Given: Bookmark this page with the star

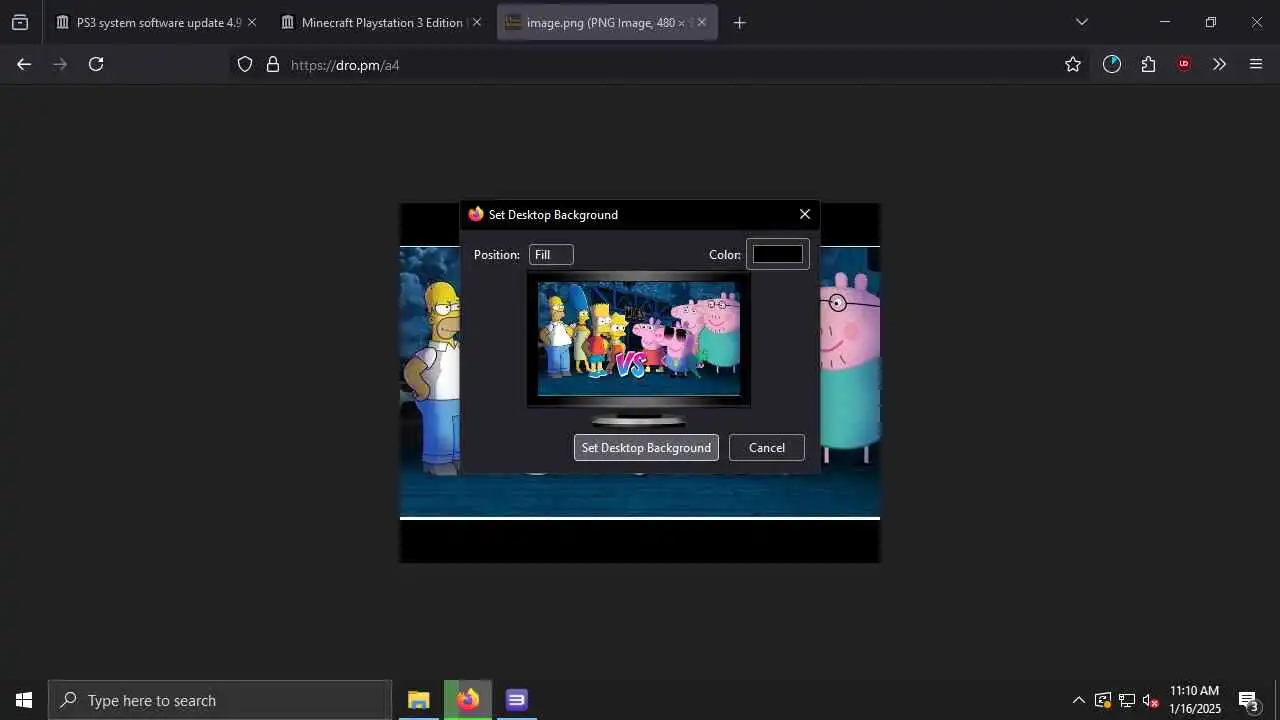Looking at the screenshot, I should 1073,64.
